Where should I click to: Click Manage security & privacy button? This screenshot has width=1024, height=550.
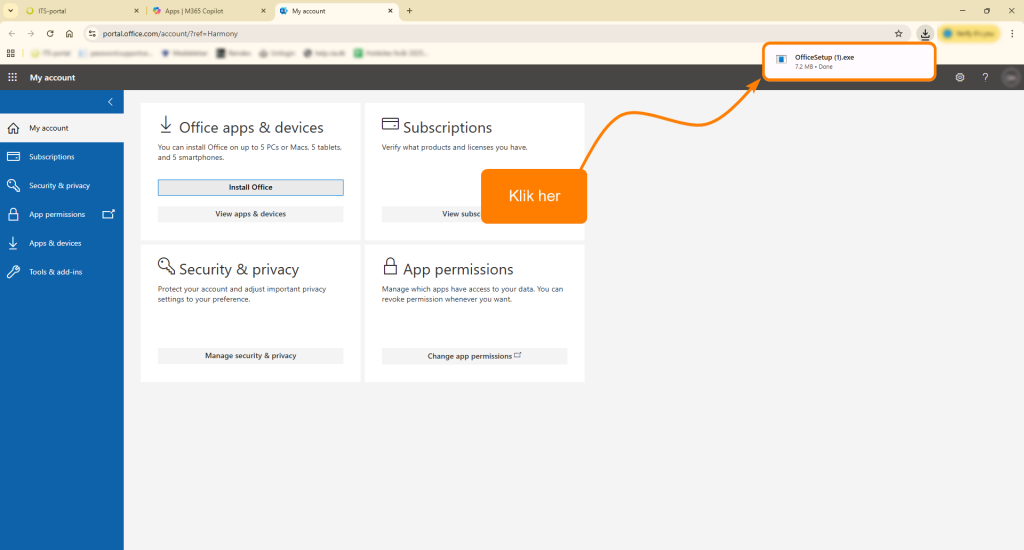tap(250, 356)
